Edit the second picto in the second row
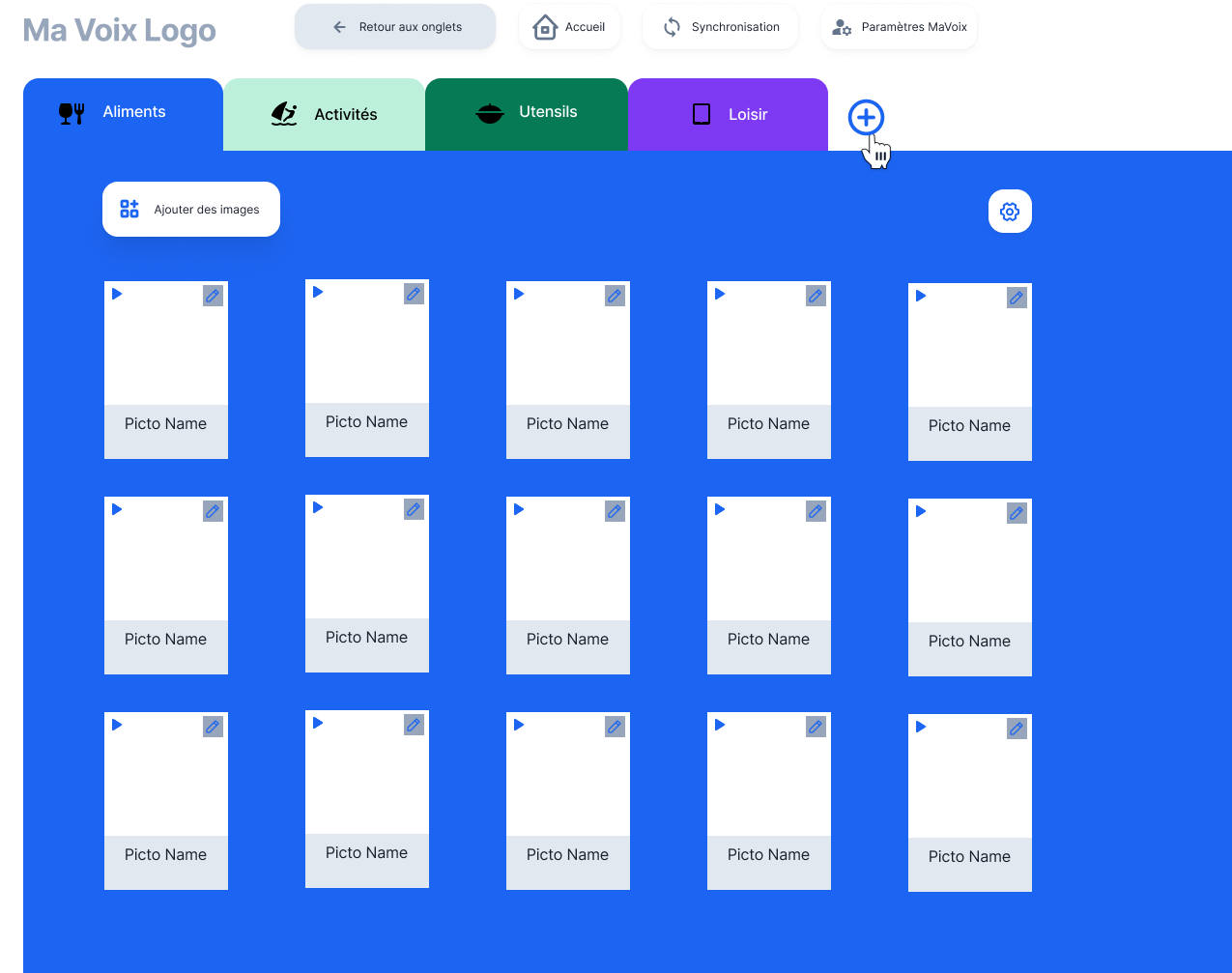Viewport: 1232px width, 973px height. point(415,509)
